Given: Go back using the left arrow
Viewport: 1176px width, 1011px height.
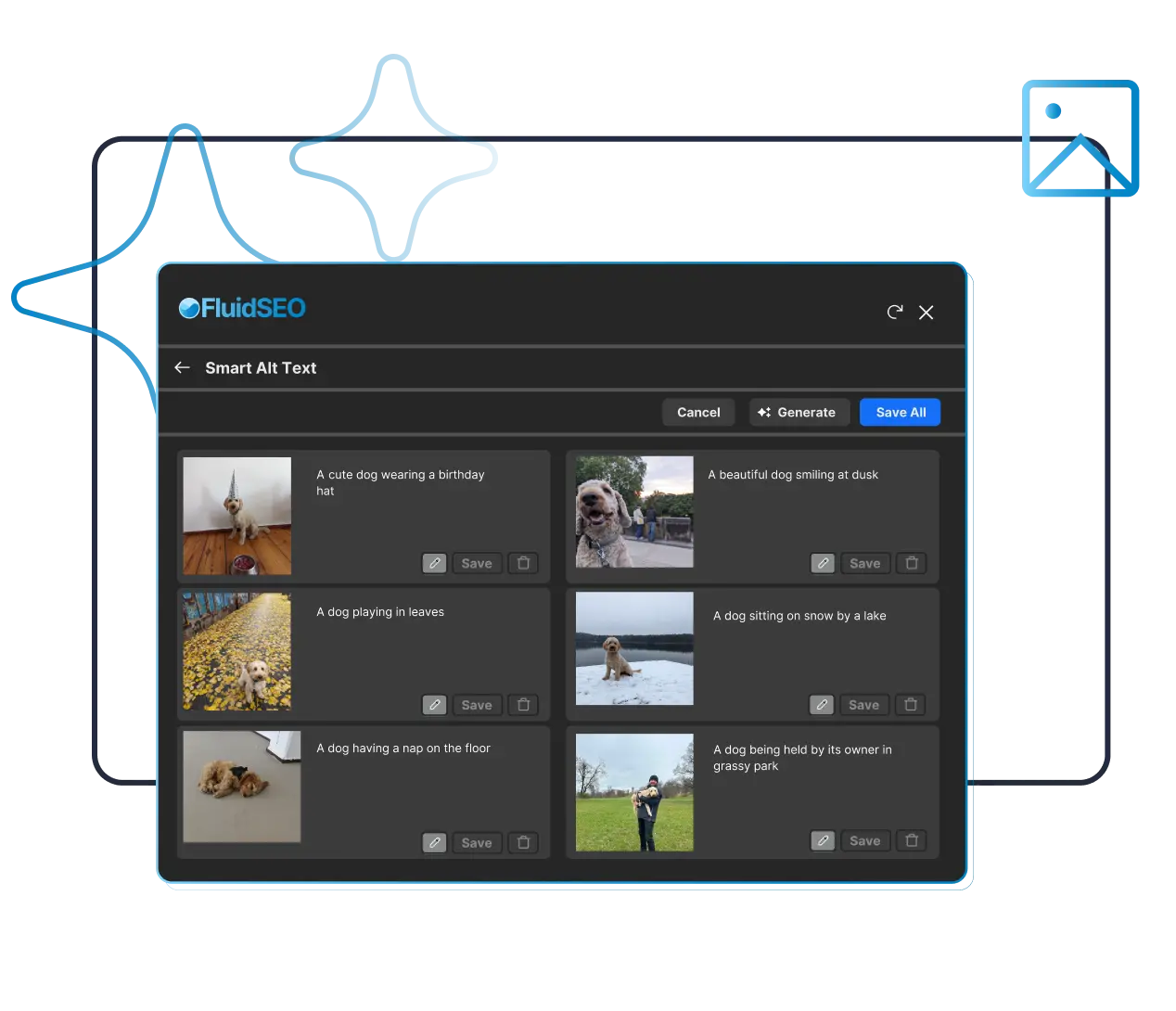Looking at the screenshot, I should pos(182,368).
